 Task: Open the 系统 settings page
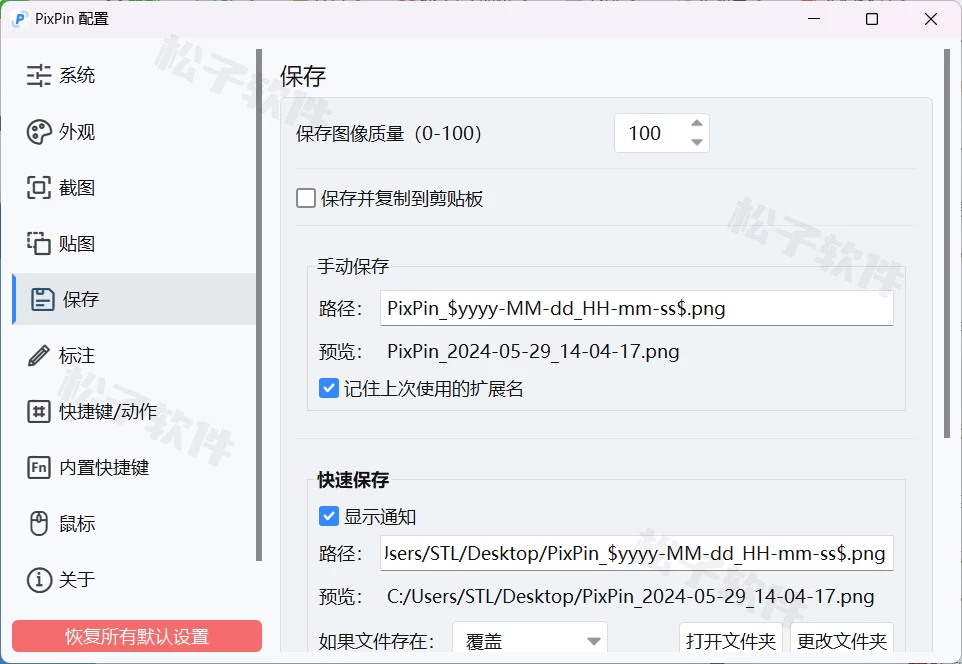134,75
